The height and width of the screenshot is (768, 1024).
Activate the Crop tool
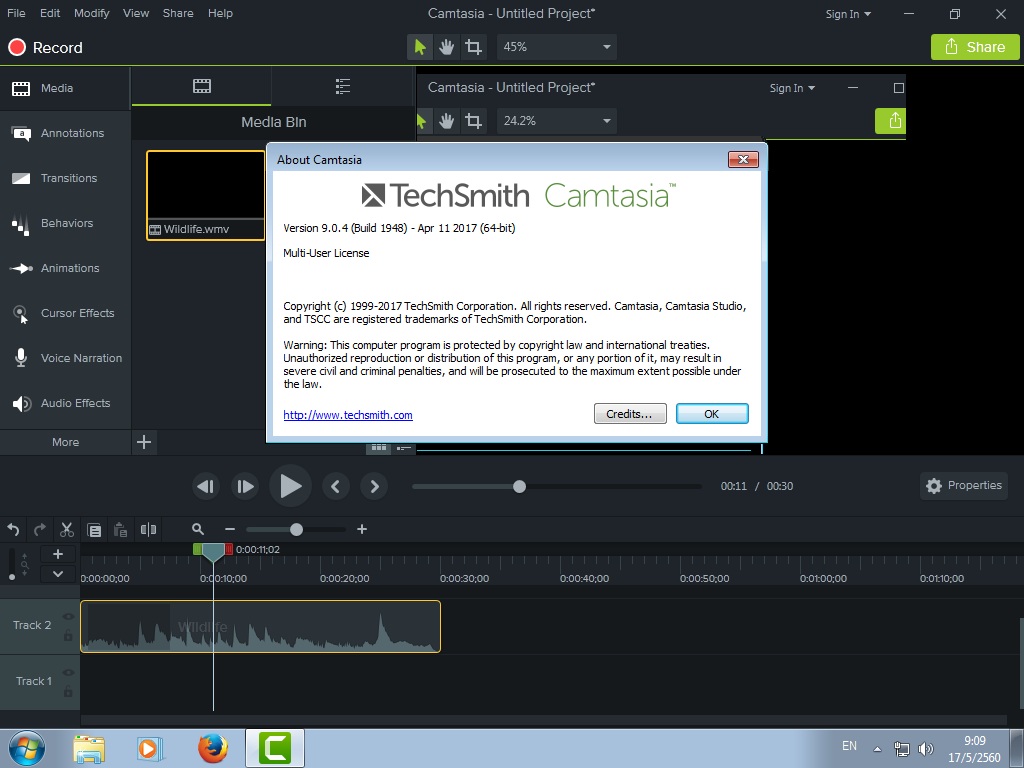pos(473,47)
